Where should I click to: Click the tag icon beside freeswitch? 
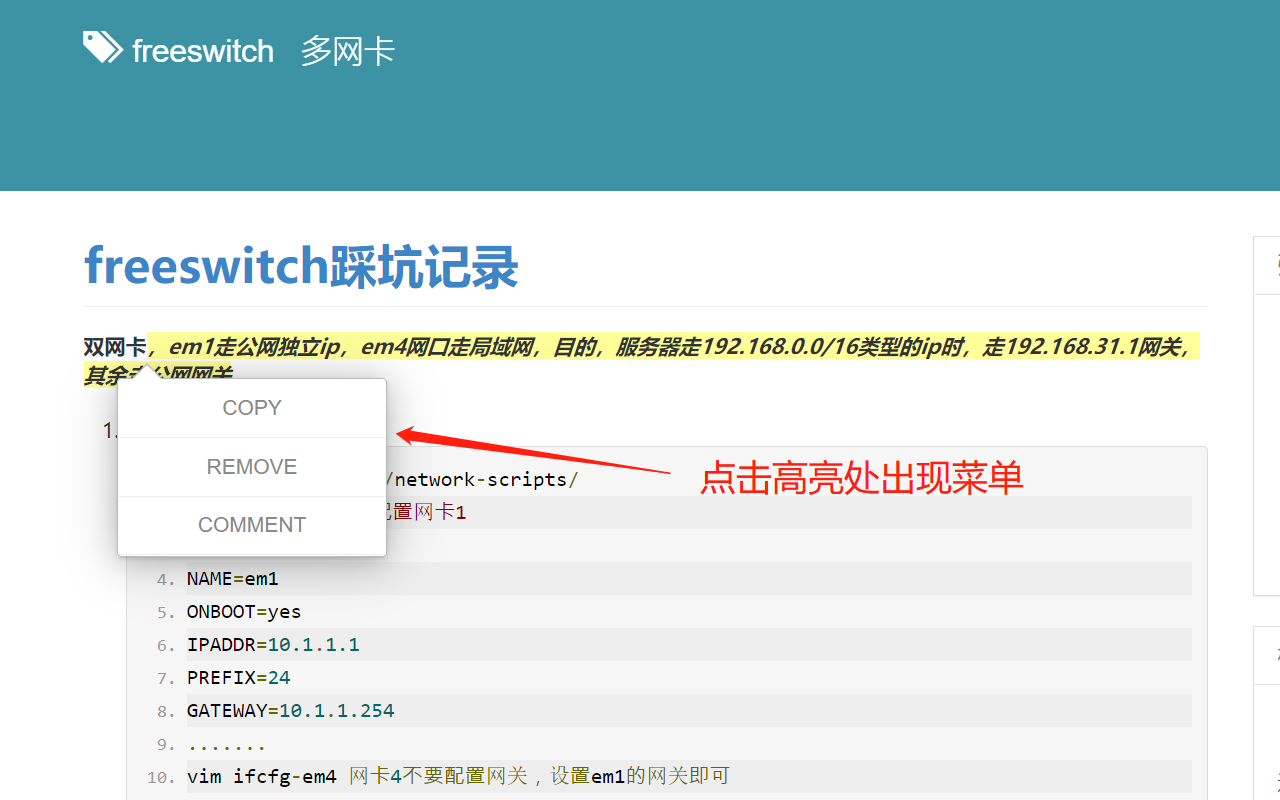pyautogui.click(x=103, y=47)
